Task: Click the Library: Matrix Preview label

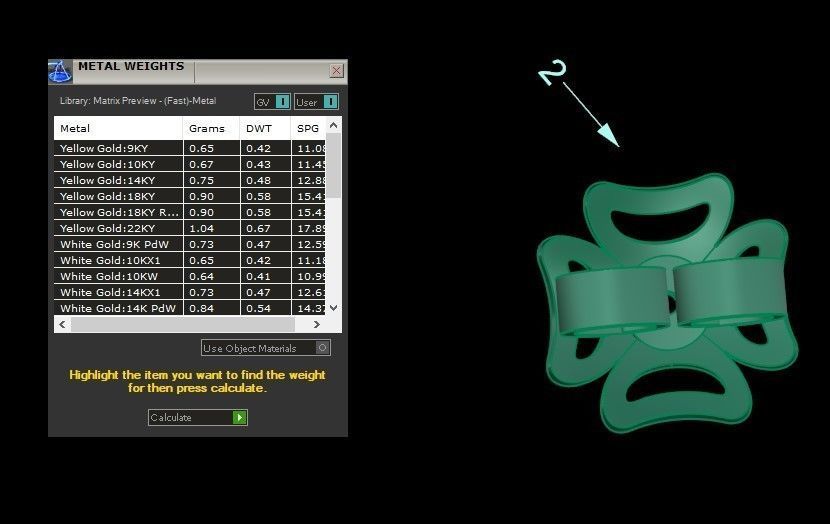Action: click(138, 101)
